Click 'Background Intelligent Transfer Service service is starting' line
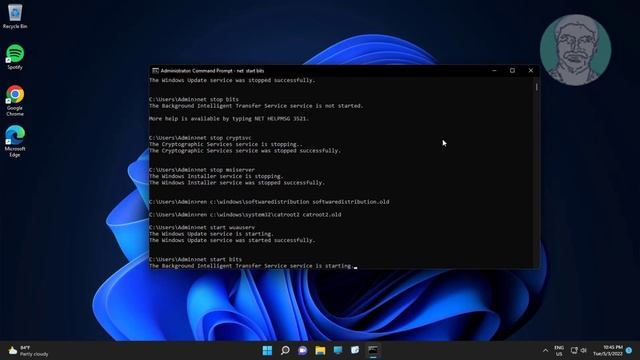 [x=251, y=266]
